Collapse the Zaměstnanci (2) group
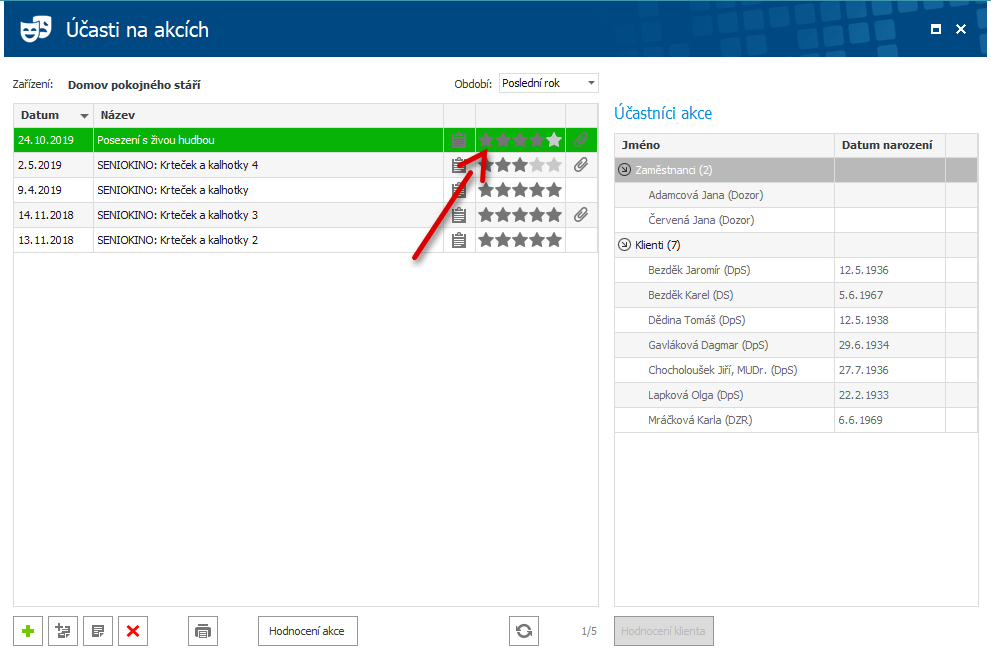Viewport: 991px width, 658px height. click(x=624, y=170)
